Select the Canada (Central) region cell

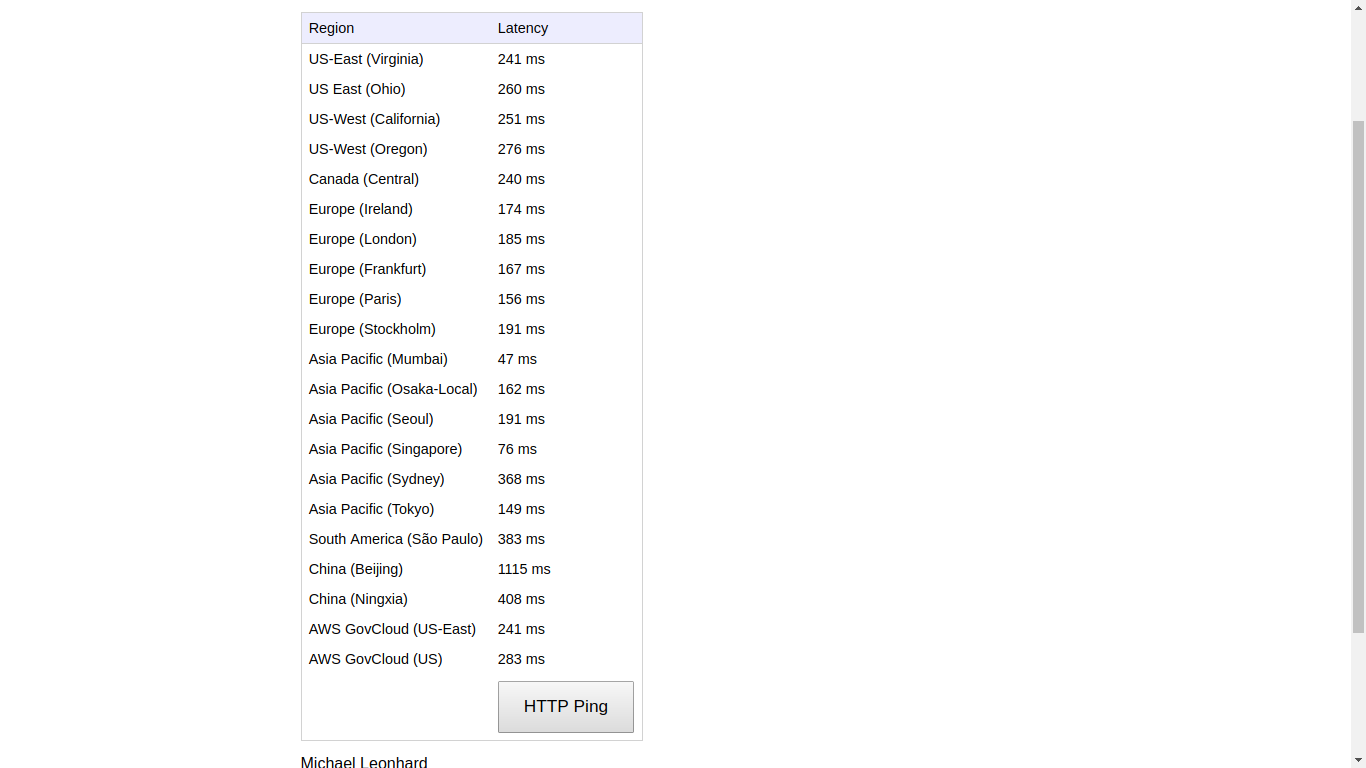tap(364, 179)
